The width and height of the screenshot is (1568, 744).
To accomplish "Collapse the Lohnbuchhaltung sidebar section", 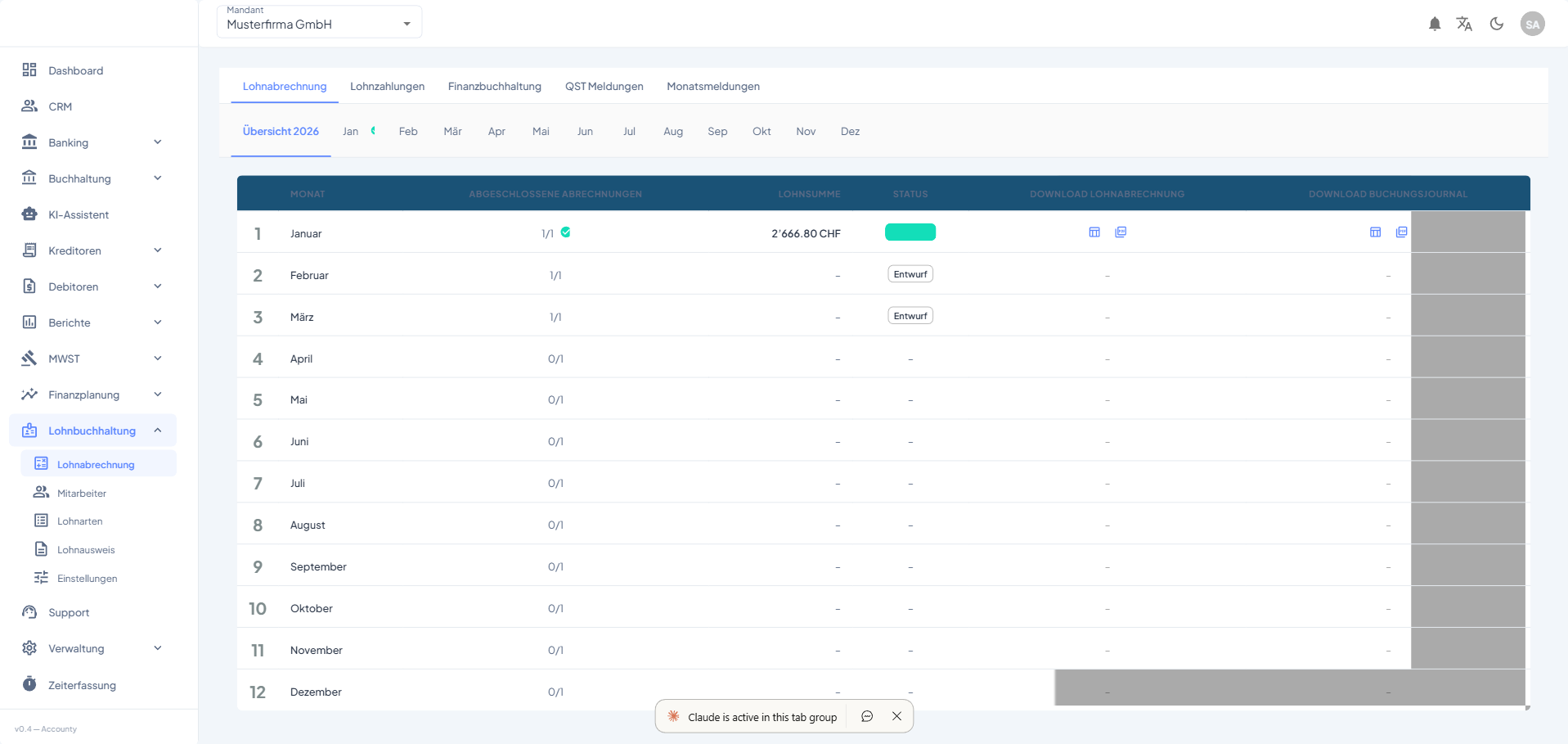I will (158, 431).
